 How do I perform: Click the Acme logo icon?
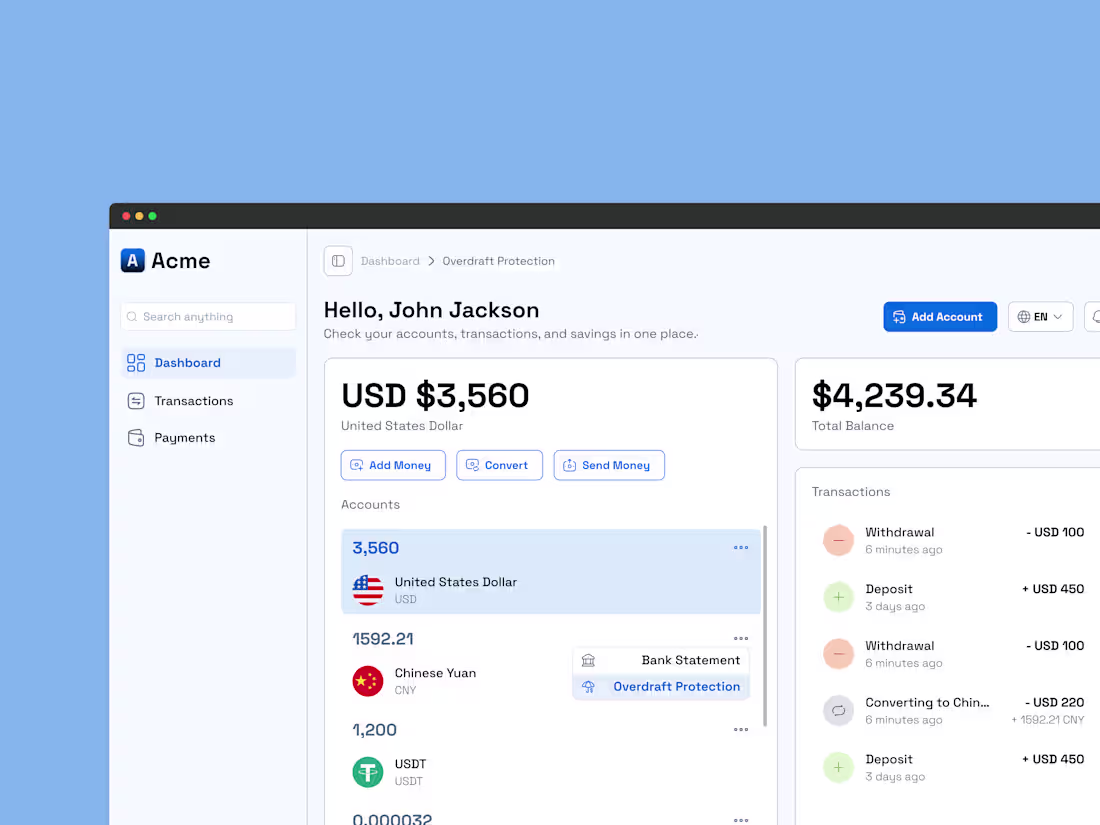click(133, 260)
